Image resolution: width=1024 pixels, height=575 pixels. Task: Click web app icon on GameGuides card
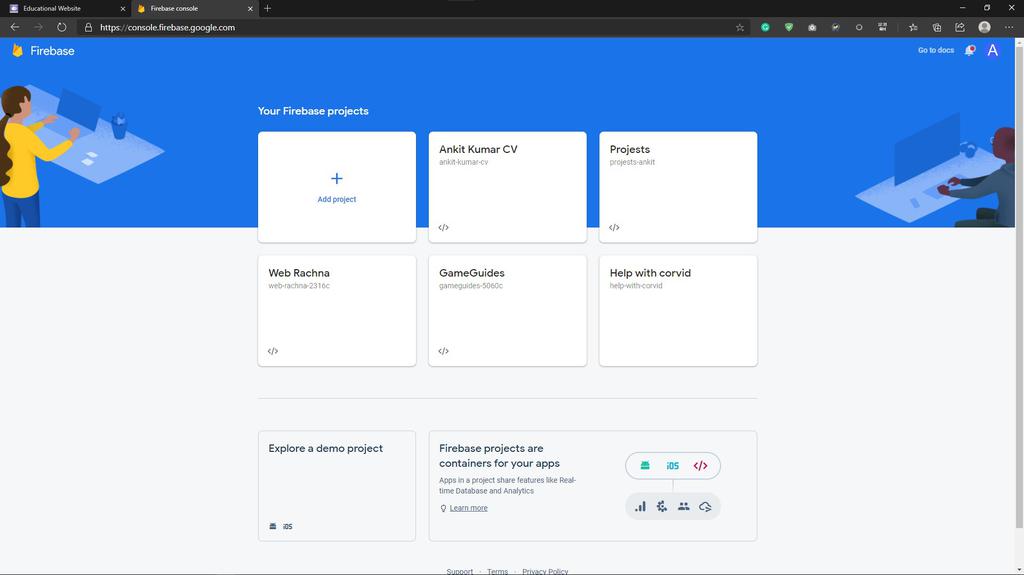pyautogui.click(x=443, y=351)
